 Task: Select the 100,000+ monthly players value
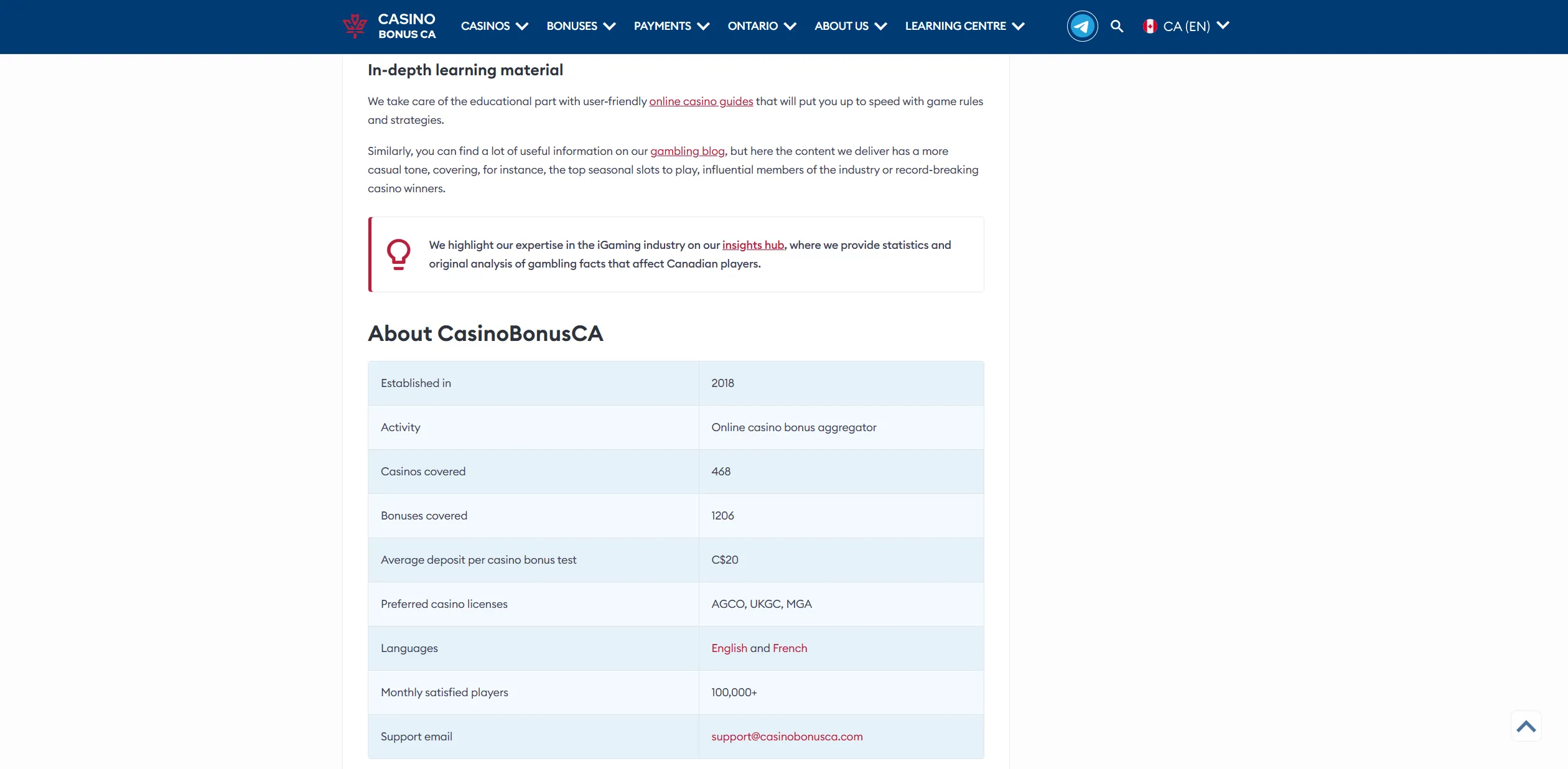pos(734,692)
